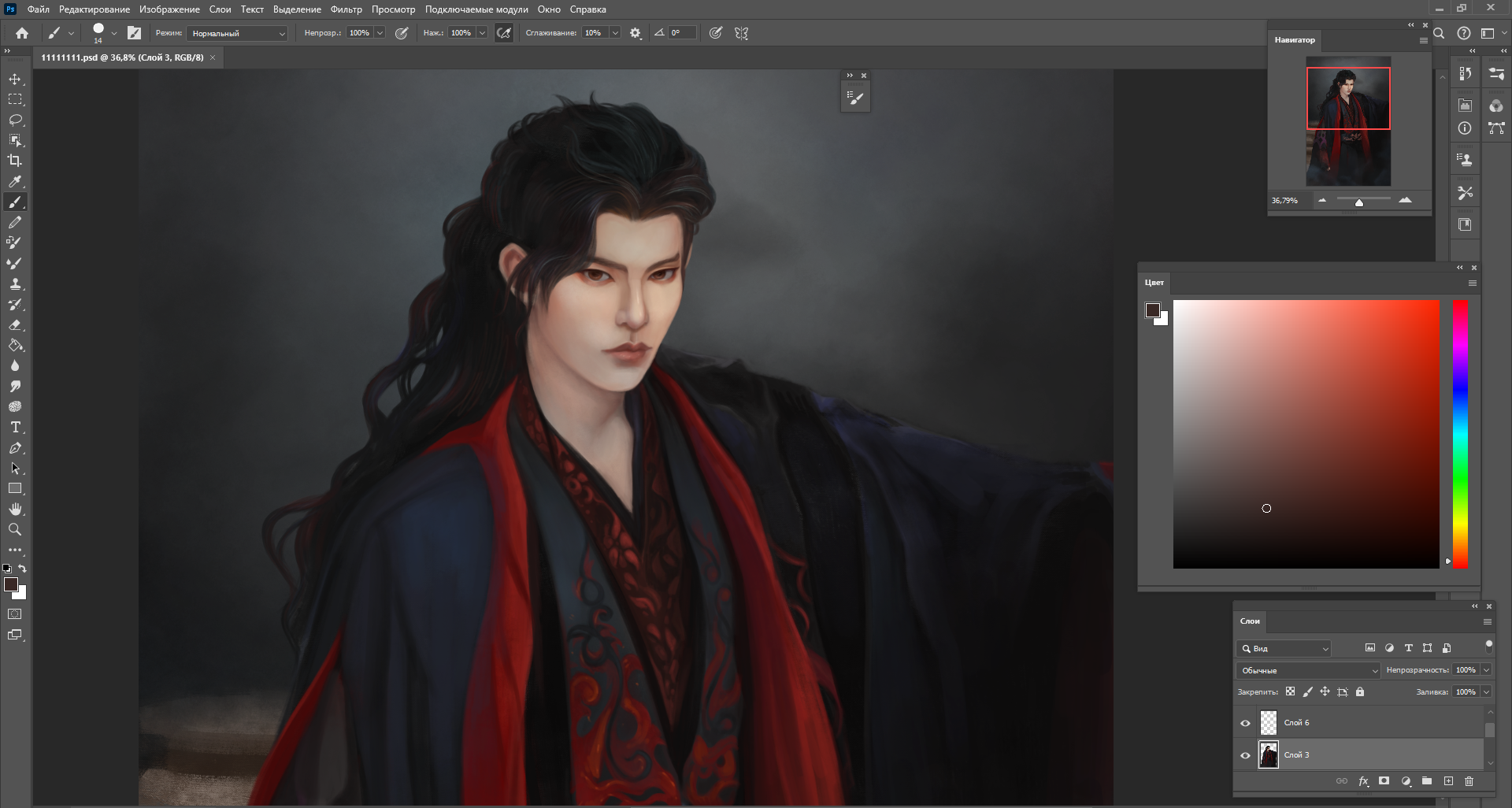Select the Clone Stamp tool
This screenshot has width=1512, height=808.
point(15,284)
